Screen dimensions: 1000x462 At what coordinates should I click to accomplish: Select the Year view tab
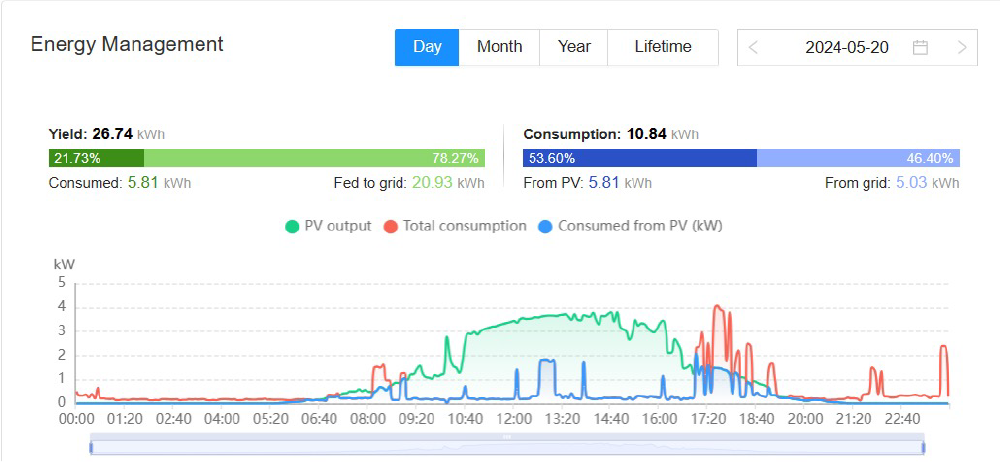(574, 47)
